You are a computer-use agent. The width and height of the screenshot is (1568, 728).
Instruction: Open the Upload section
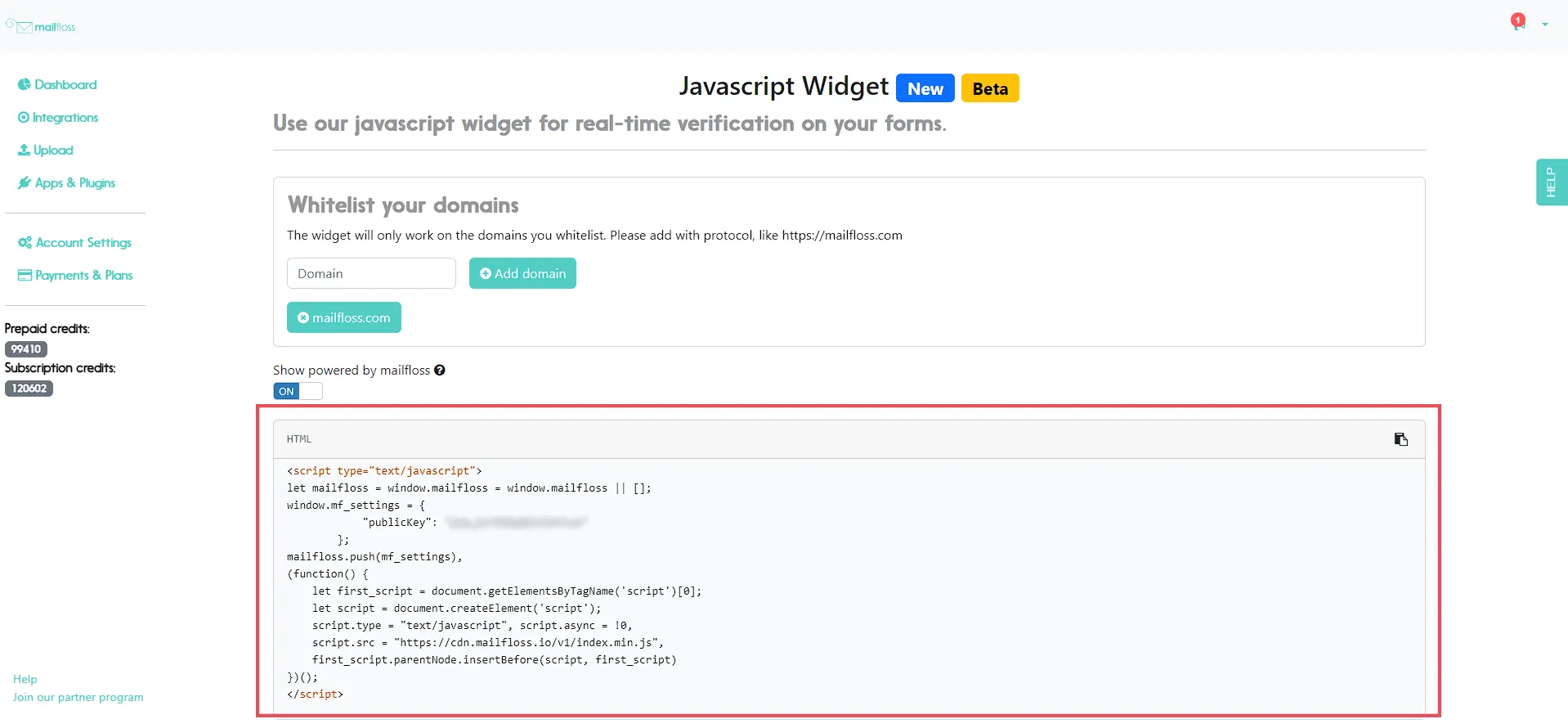click(x=46, y=150)
